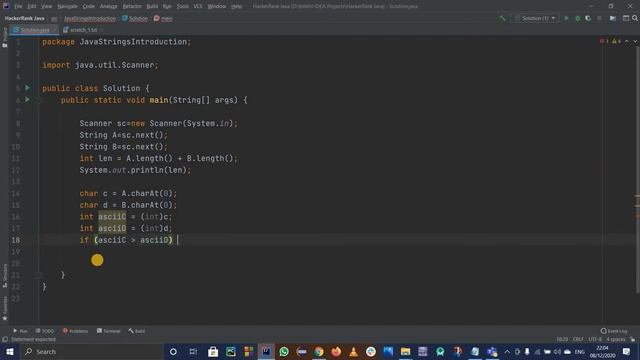Change 4 spaces indent setting

point(616,340)
